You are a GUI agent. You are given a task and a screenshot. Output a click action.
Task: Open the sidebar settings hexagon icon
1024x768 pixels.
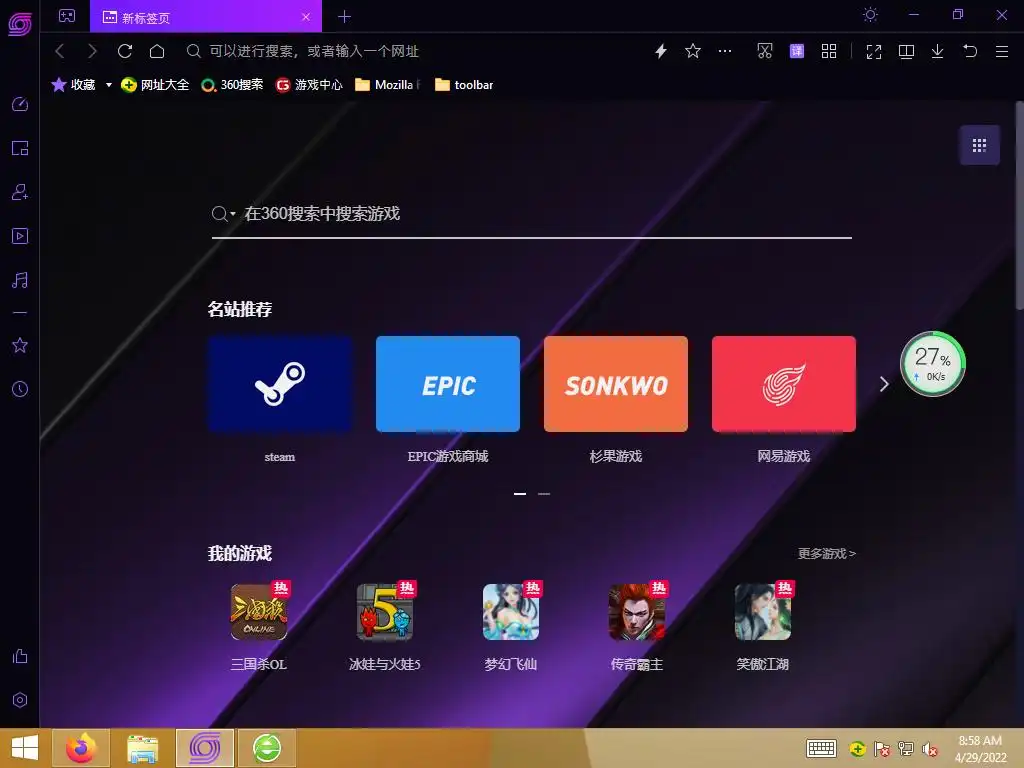(x=20, y=700)
